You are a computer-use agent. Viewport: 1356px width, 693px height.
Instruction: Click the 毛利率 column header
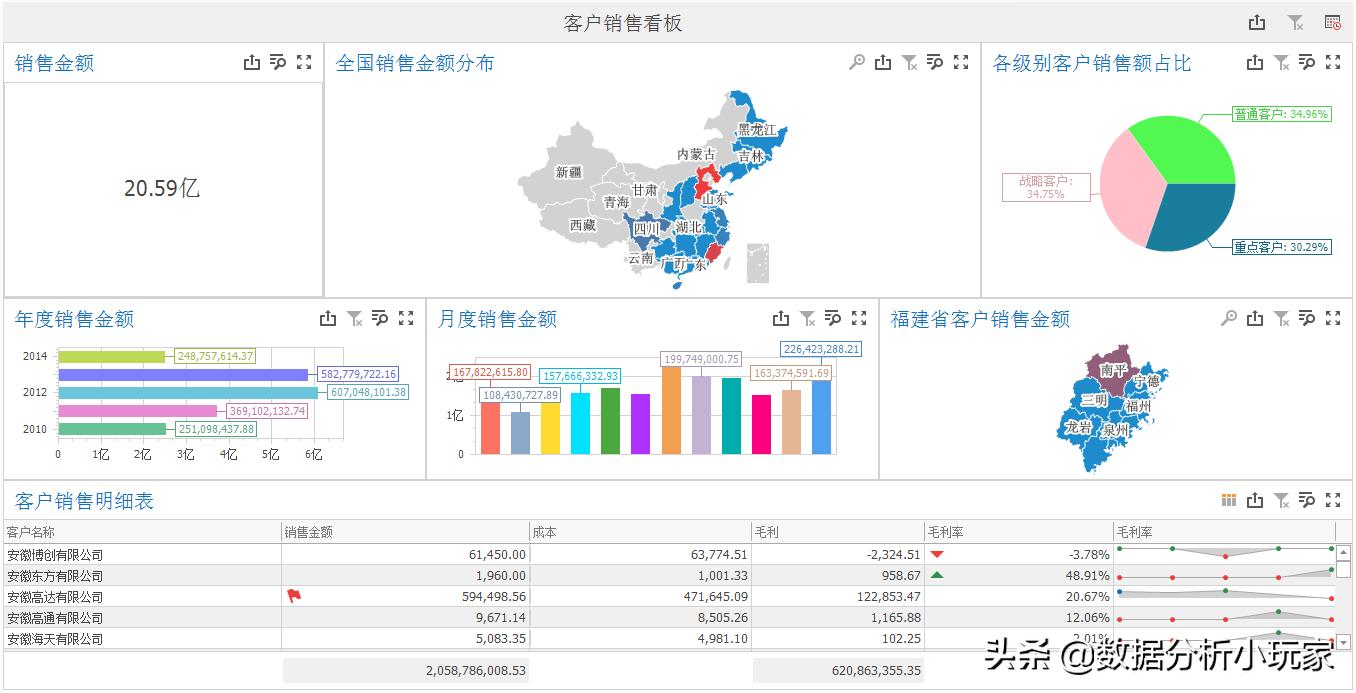click(x=946, y=531)
